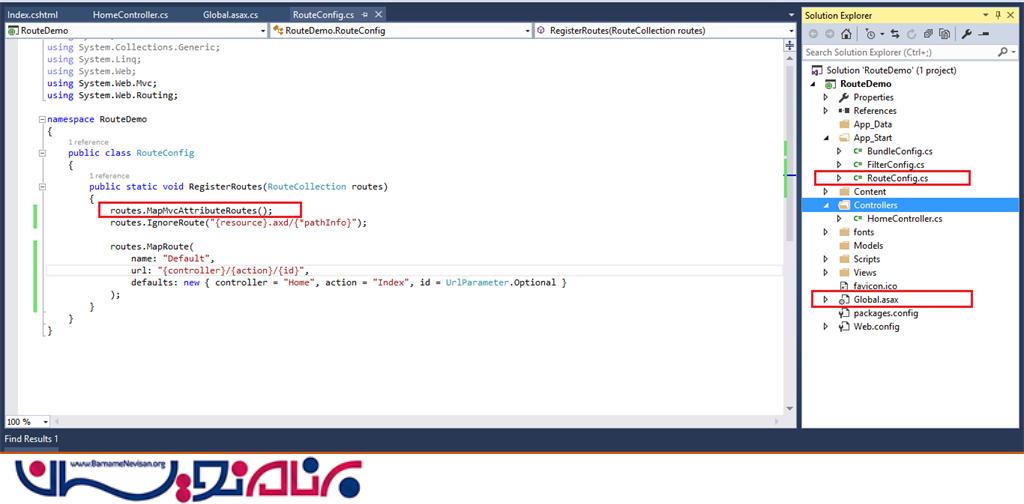Image resolution: width=1024 pixels, height=504 pixels.
Task: Collapse the namespace RouteDemo code block
Action: tap(42, 119)
